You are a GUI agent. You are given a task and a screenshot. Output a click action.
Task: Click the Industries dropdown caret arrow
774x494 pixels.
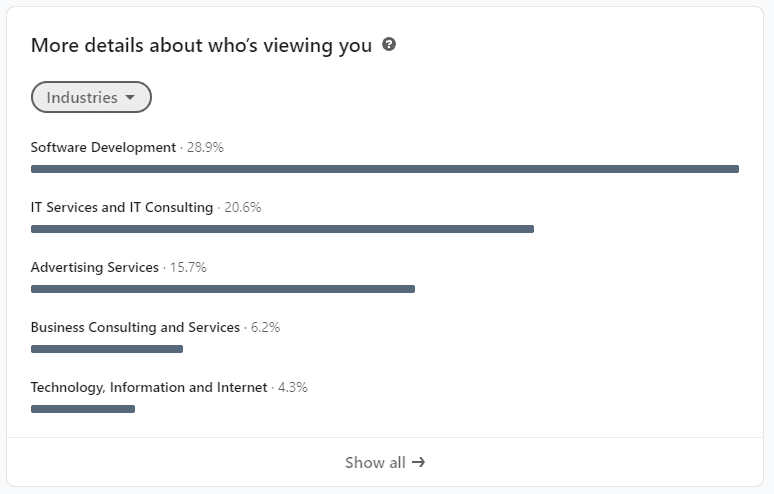pos(130,97)
